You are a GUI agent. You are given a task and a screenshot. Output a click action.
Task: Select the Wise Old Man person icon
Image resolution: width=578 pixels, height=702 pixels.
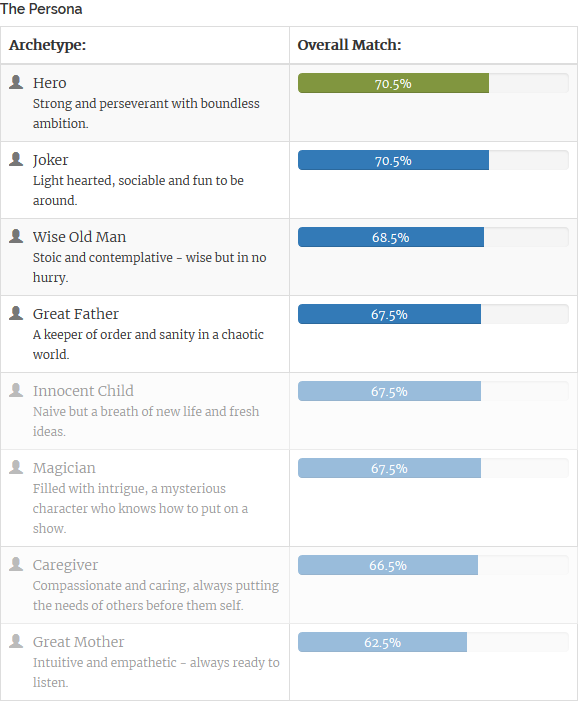pyautogui.click(x=16, y=236)
